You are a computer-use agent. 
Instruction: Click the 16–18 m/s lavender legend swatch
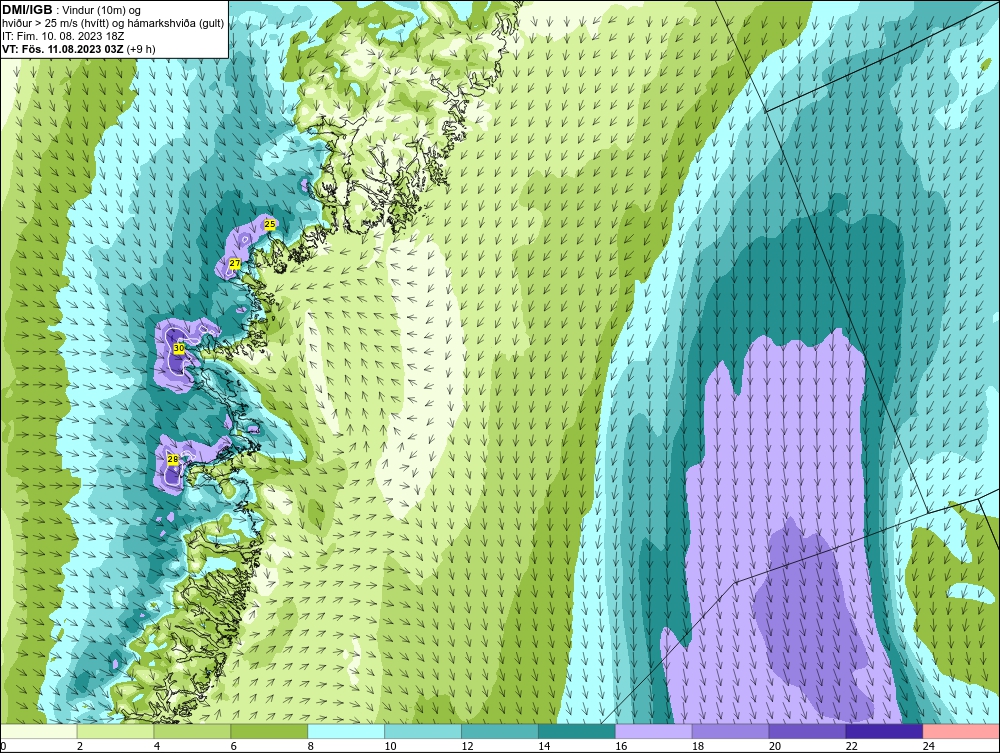tap(654, 731)
